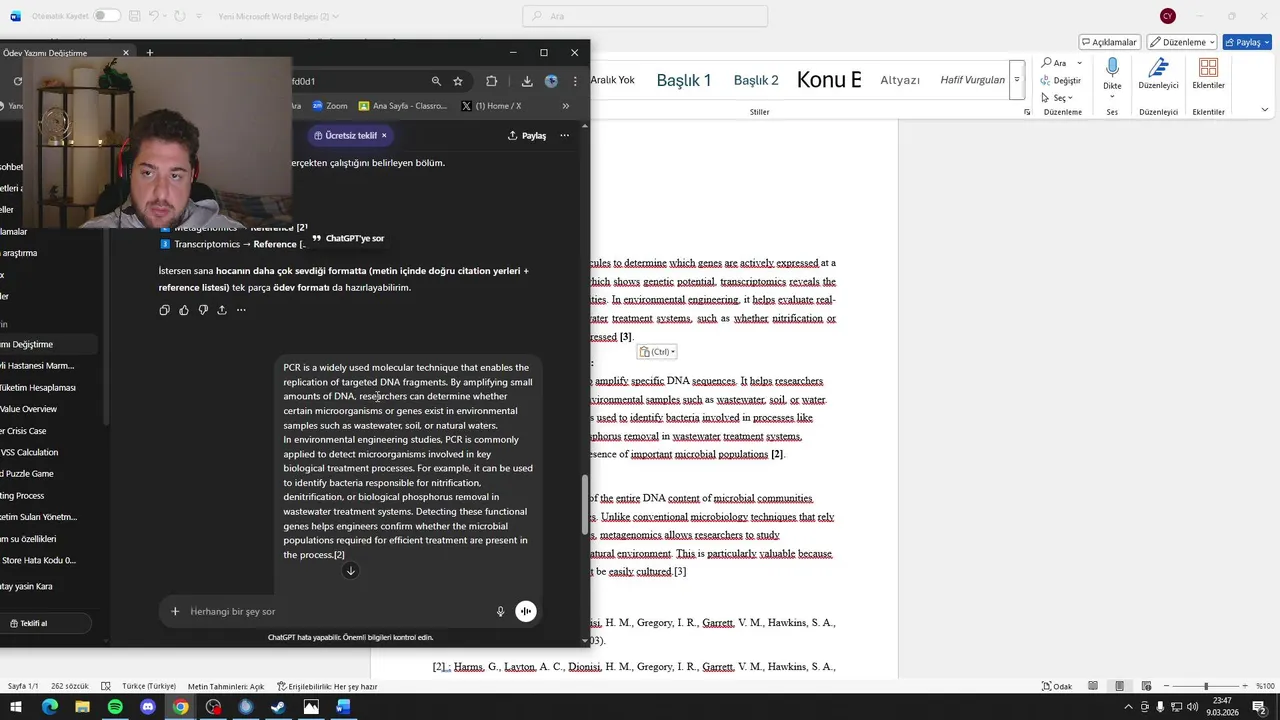Open Chrome extensions puzzle icon

pyautogui.click(x=491, y=81)
